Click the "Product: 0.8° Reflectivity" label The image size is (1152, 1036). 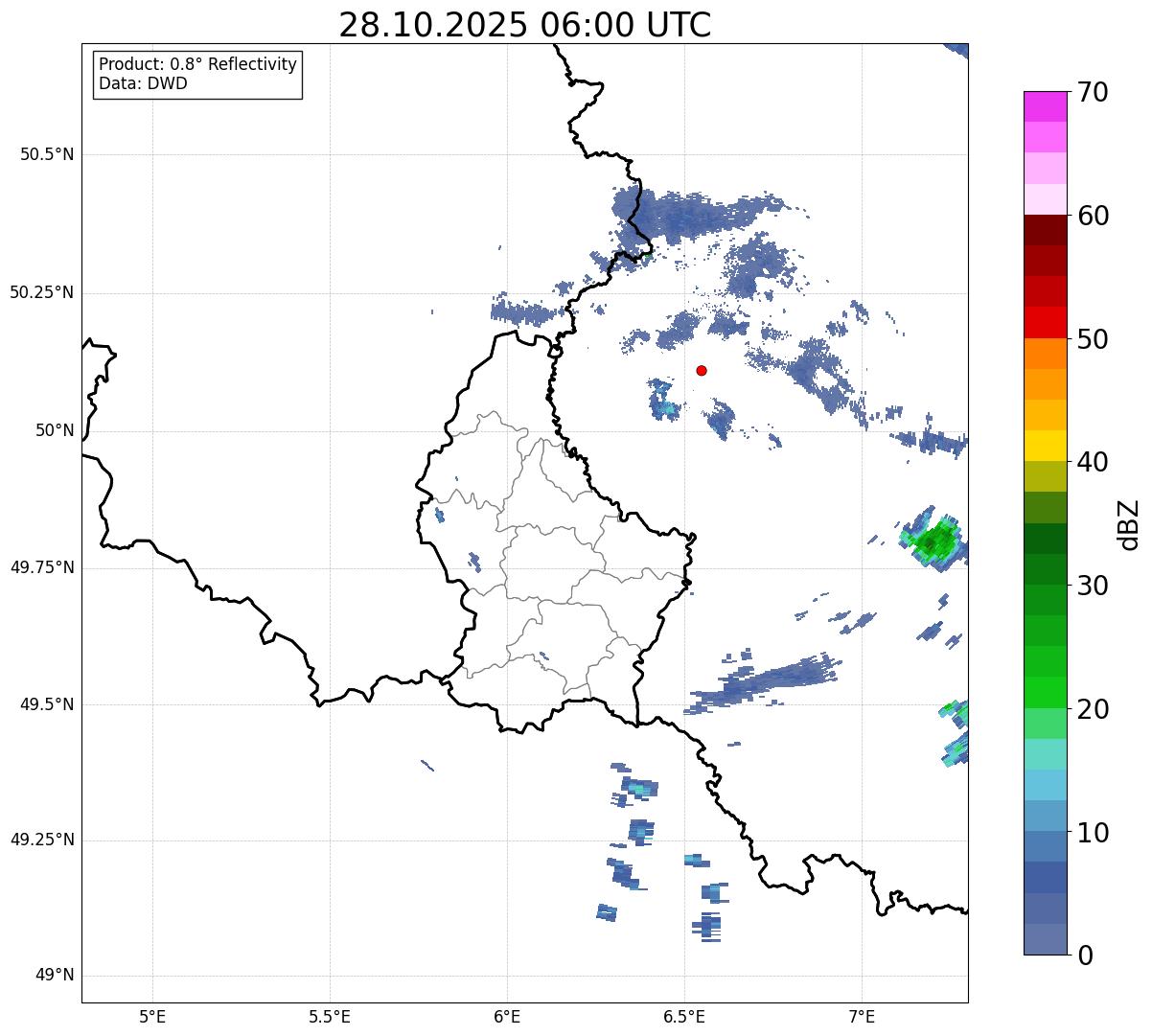point(198,64)
